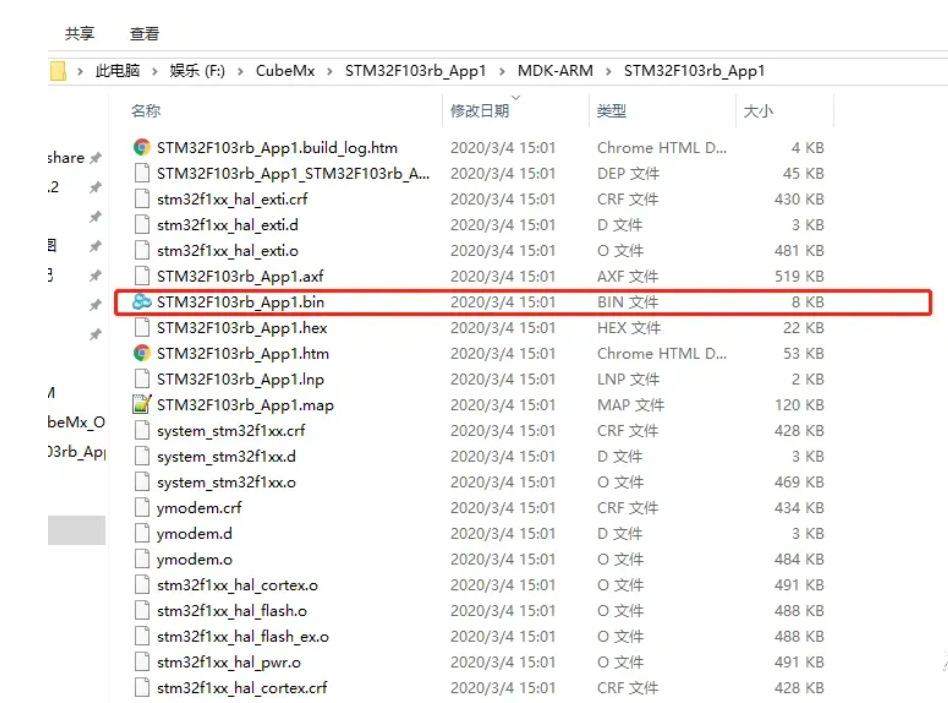Expand chevron after MDK-ARM in breadcrumb
The height and width of the screenshot is (703, 948).
tap(609, 71)
